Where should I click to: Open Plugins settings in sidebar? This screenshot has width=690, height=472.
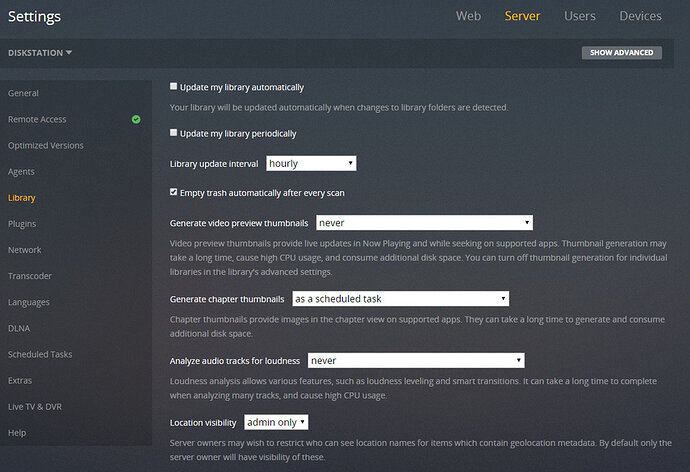click(22, 224)
